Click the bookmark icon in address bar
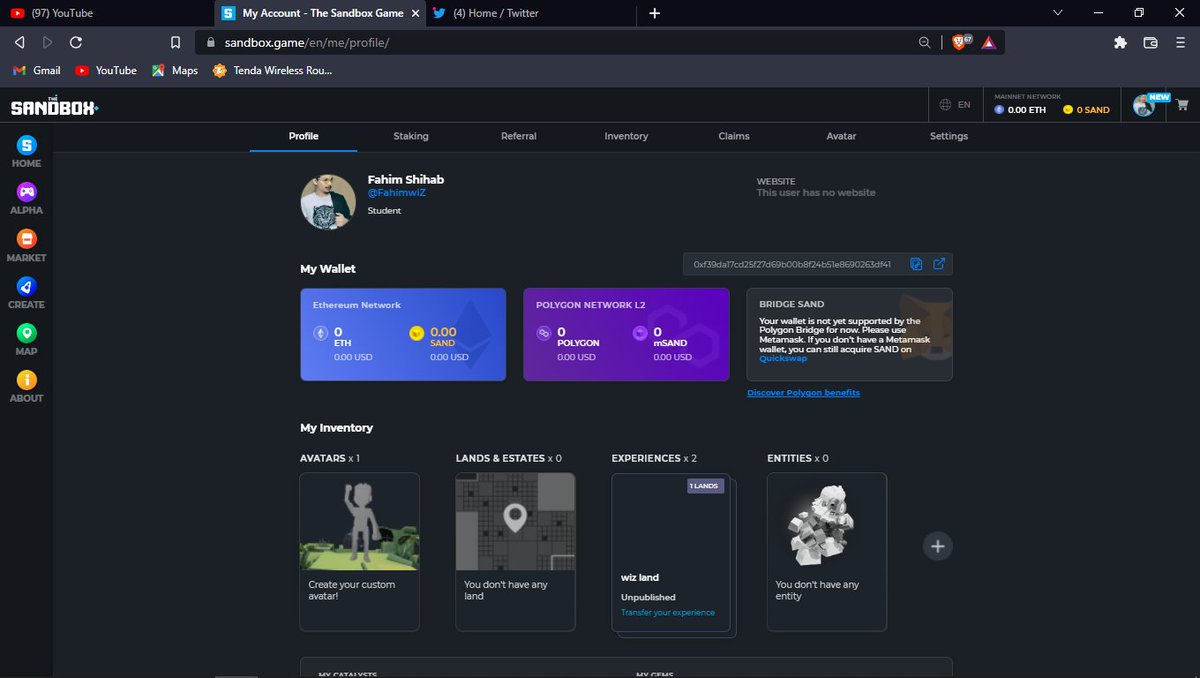1200x678 pixels. click(x=175, y=42)
